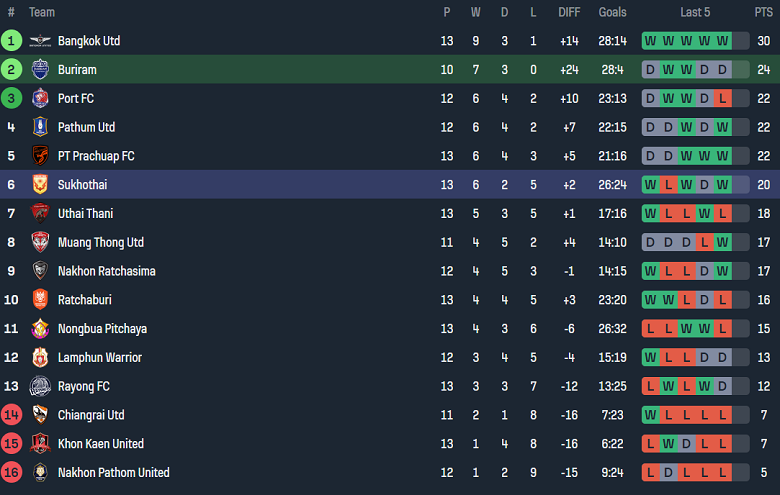
Task: Open the Chiangrai Utd logo
Action: coord(40,415)
